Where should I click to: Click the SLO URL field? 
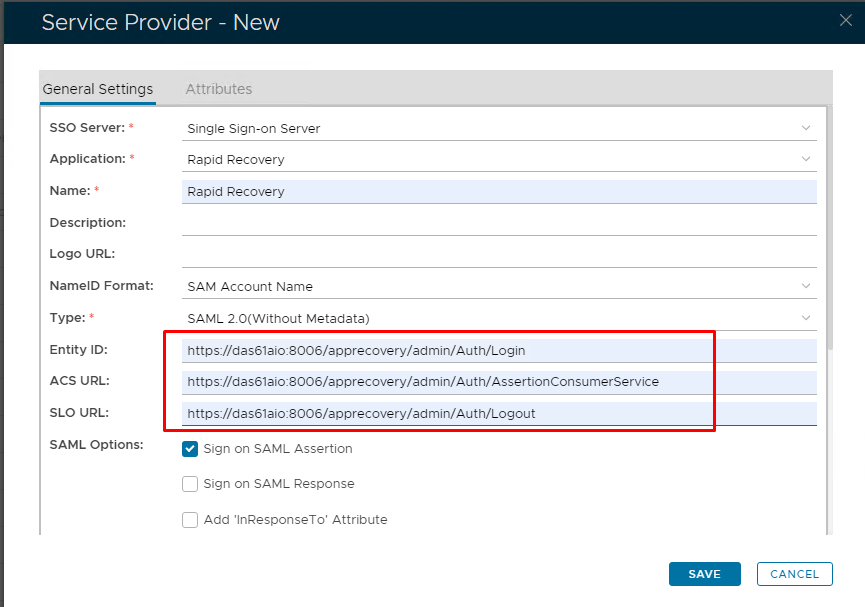click(498, 413)
